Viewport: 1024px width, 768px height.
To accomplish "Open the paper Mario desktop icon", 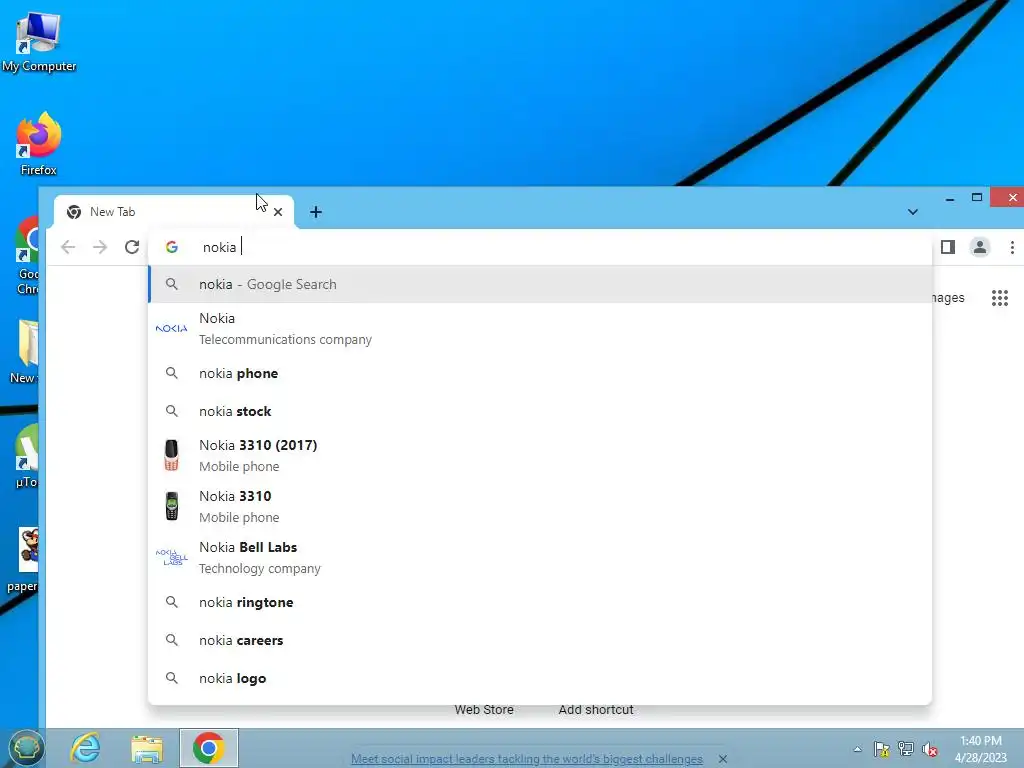I will [x=23, y=560].
